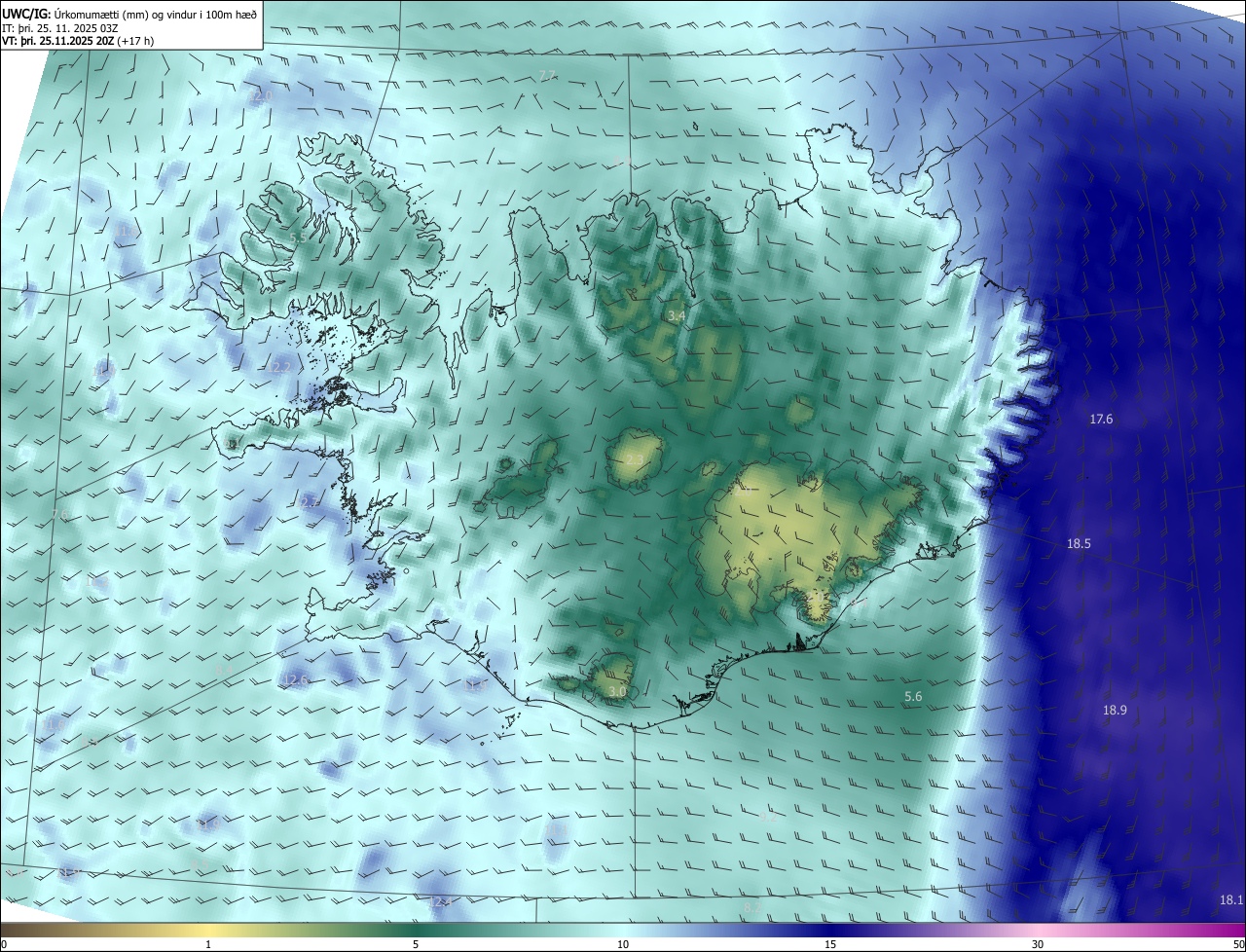Click the 12.4 value label near the bottom edge
This screenshot has width=1246, height=952.
(439, 902)
